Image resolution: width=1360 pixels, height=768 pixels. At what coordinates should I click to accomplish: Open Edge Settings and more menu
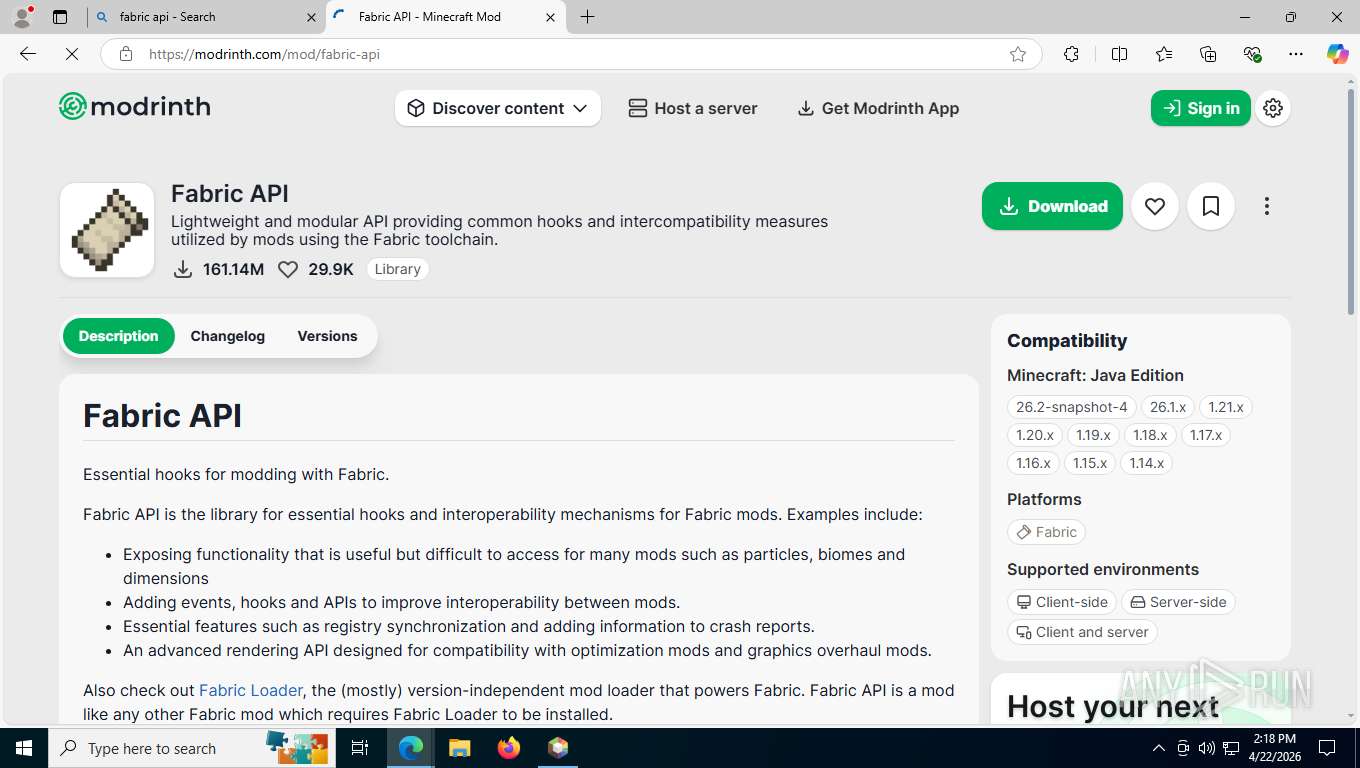1296,54
